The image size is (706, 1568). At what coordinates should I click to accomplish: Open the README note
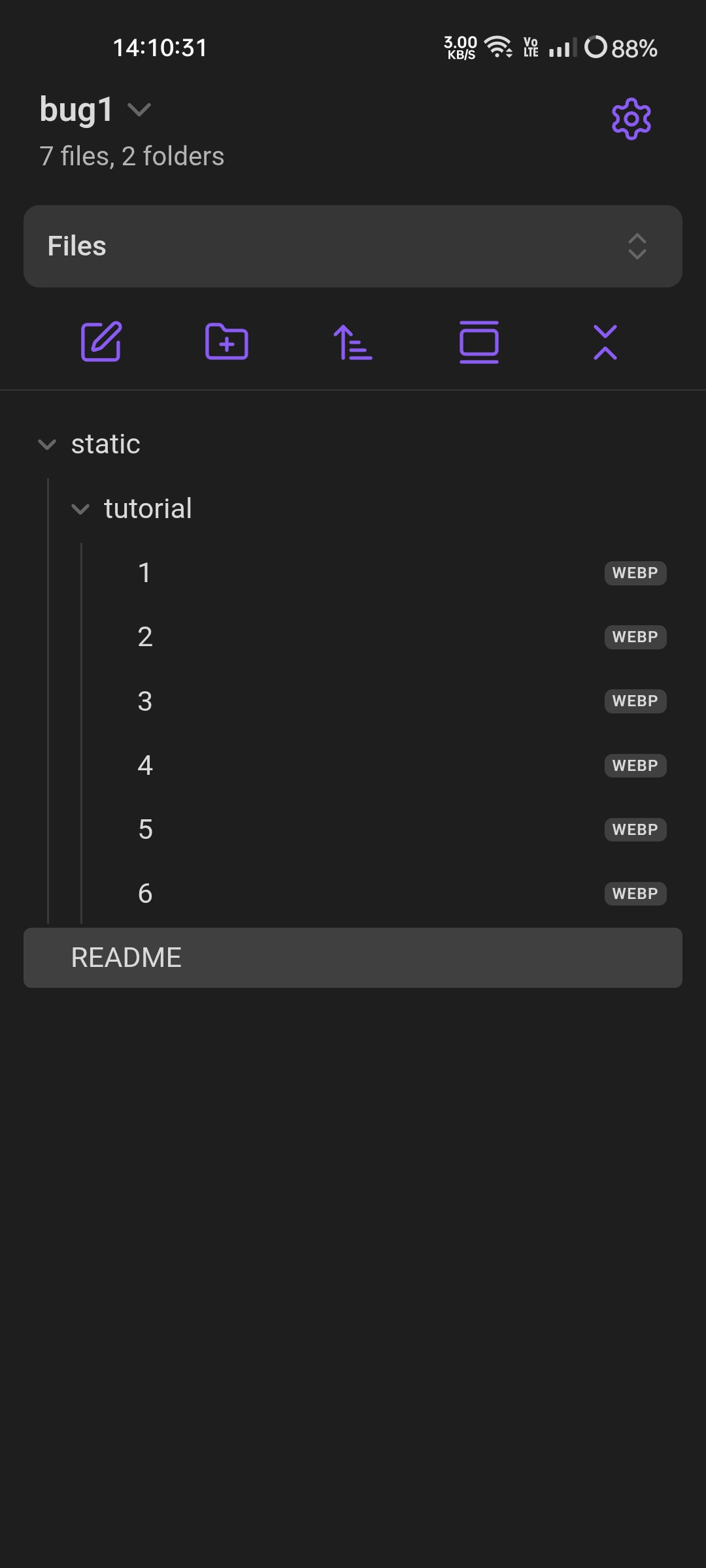[x=353, y=958]
